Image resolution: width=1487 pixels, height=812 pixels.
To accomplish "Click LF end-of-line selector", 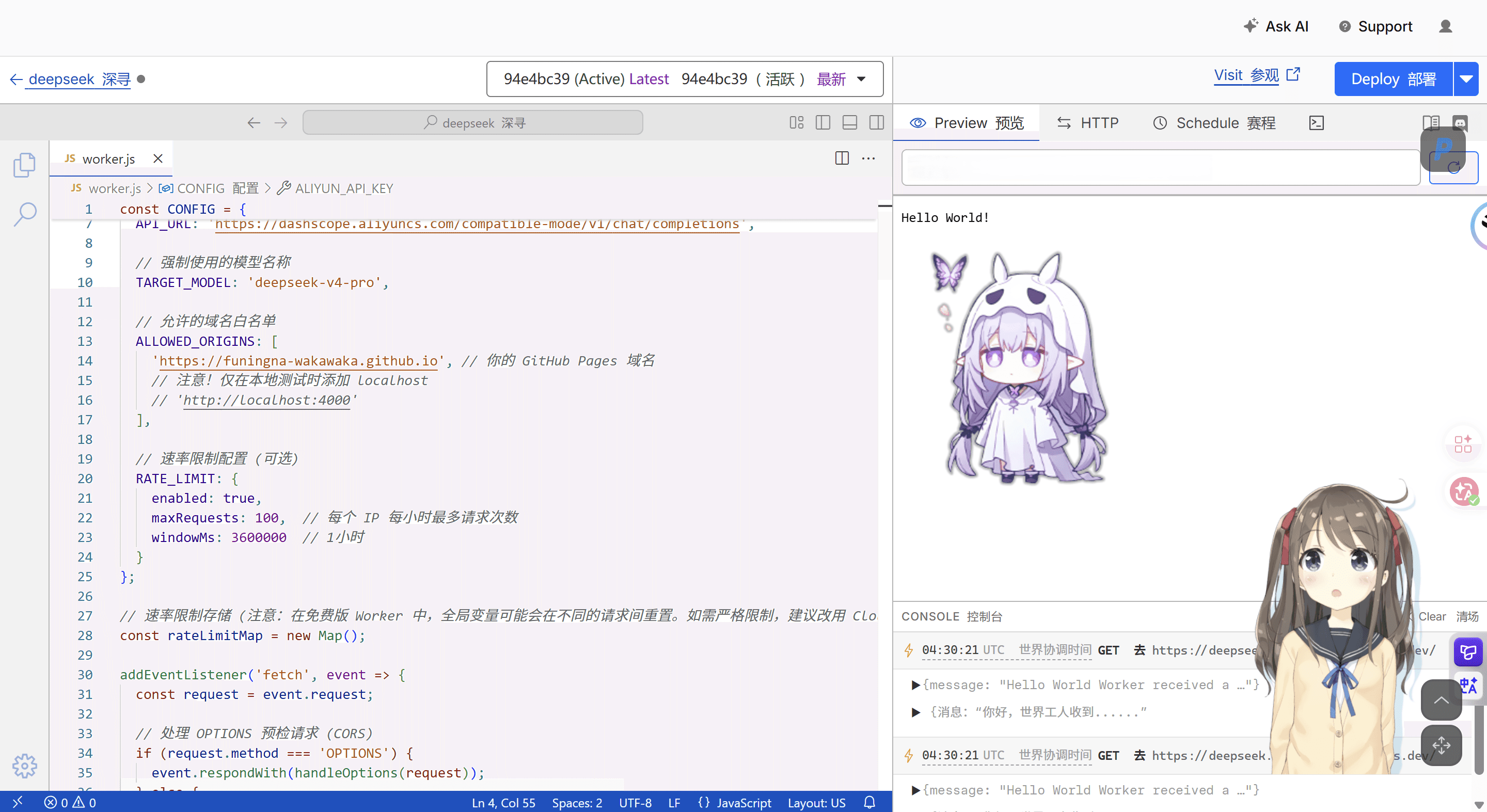I will (674, 803).
